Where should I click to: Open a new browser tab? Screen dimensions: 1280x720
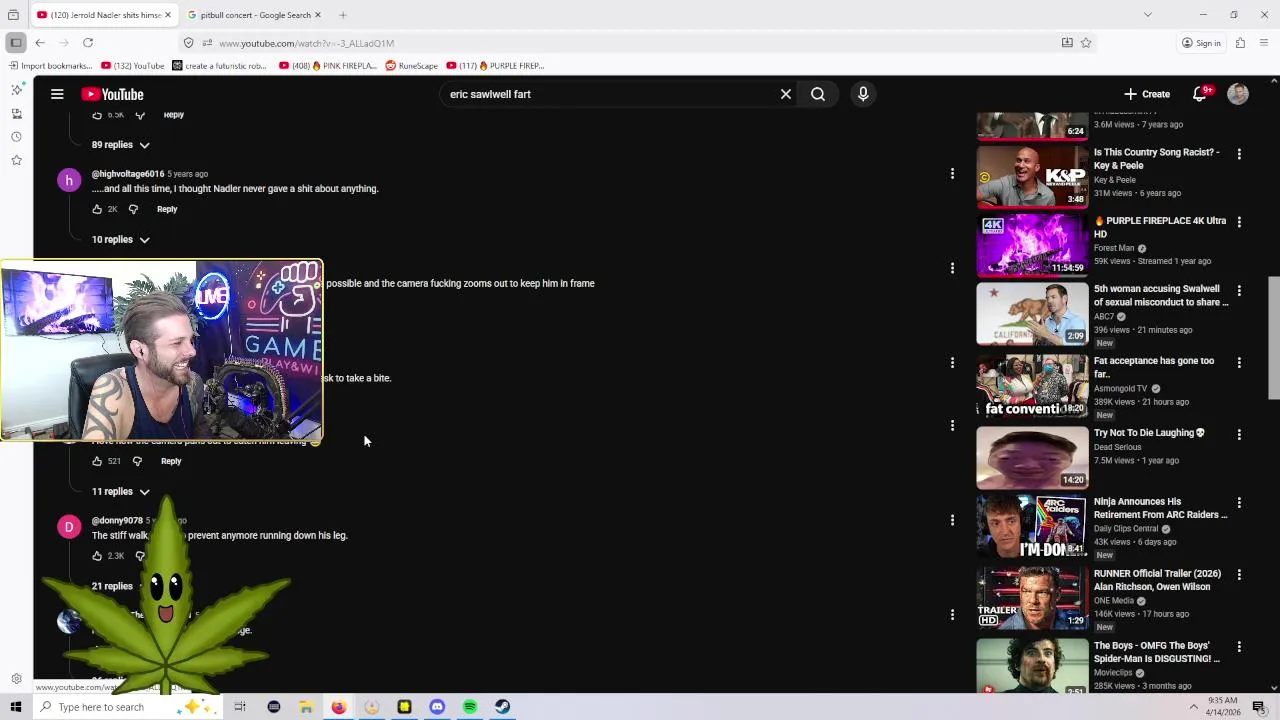[342, 15]
